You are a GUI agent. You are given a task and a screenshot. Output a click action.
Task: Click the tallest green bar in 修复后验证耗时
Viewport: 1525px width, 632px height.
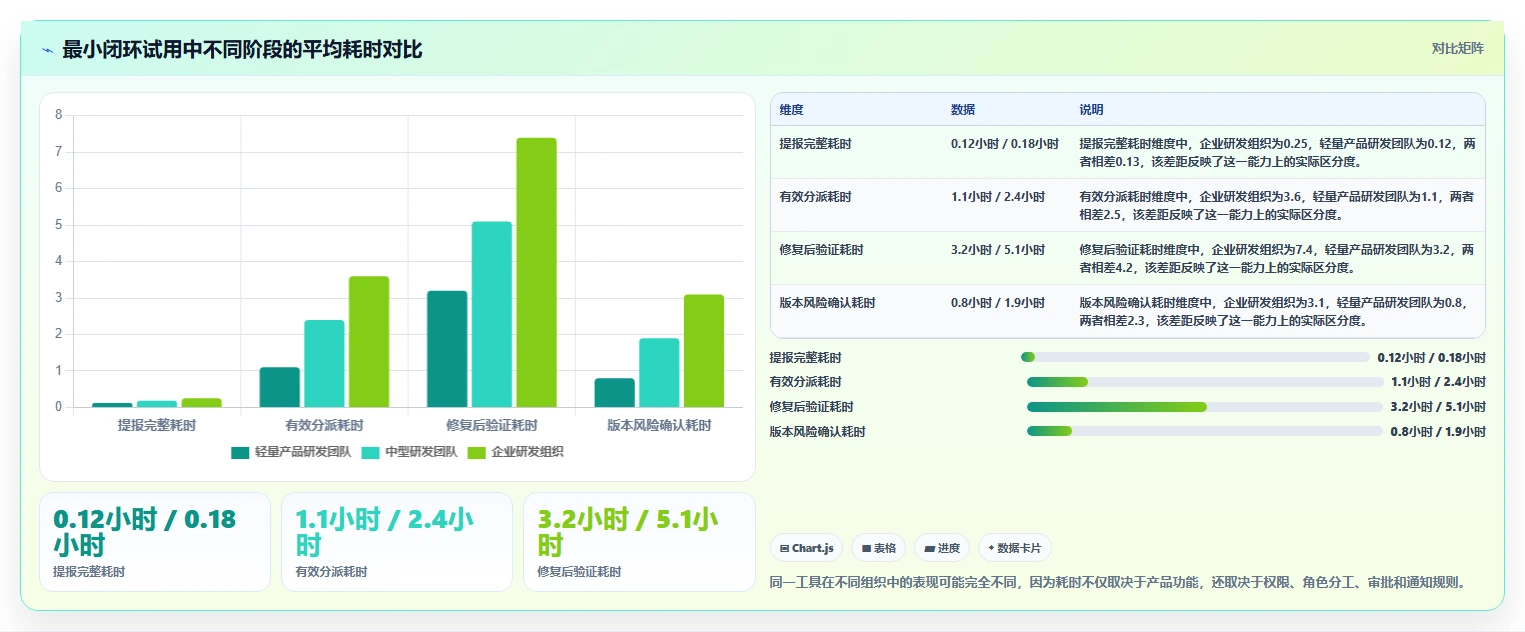pyautogui.click(x=536, y=272)
